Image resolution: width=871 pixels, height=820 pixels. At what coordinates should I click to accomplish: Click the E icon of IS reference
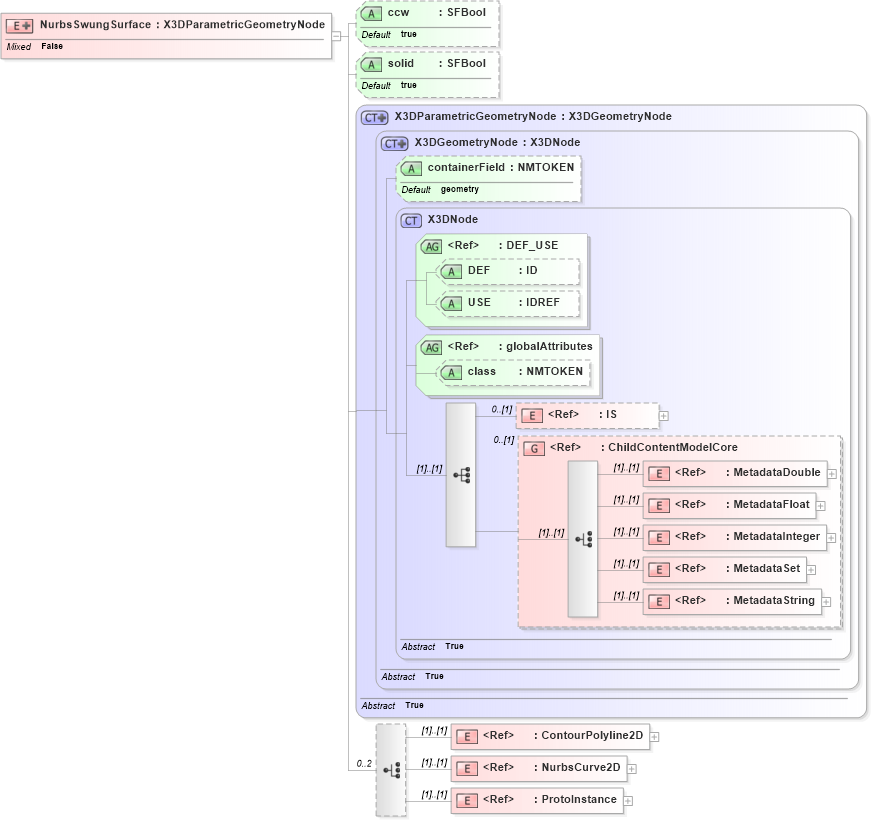(x=532, y=416)
